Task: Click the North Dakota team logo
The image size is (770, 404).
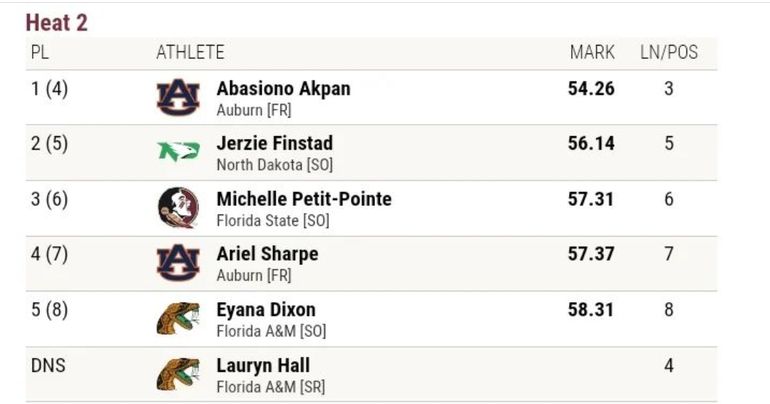Action: coord(178,152)
